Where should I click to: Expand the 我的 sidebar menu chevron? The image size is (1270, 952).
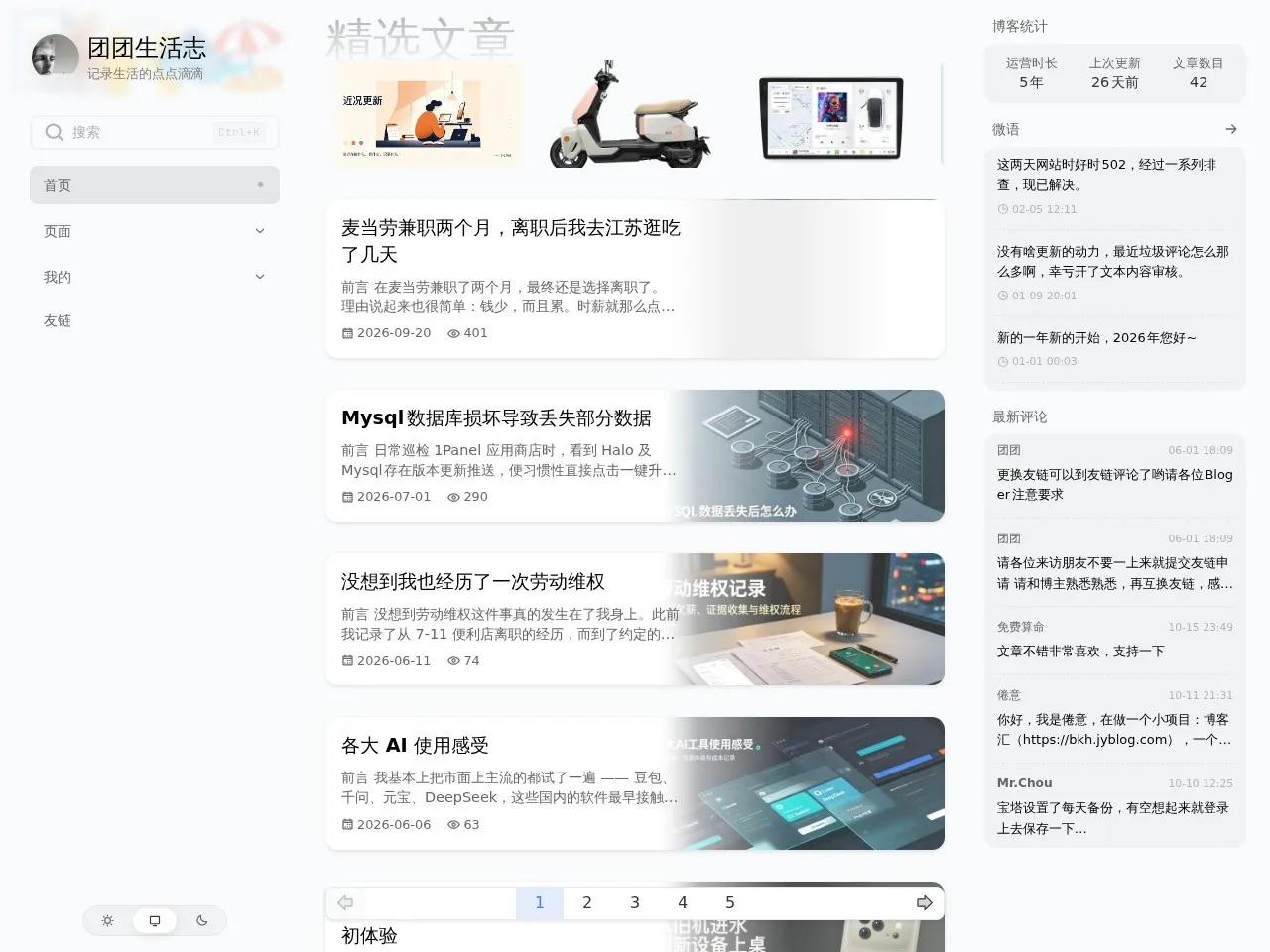tap(260, 277)
